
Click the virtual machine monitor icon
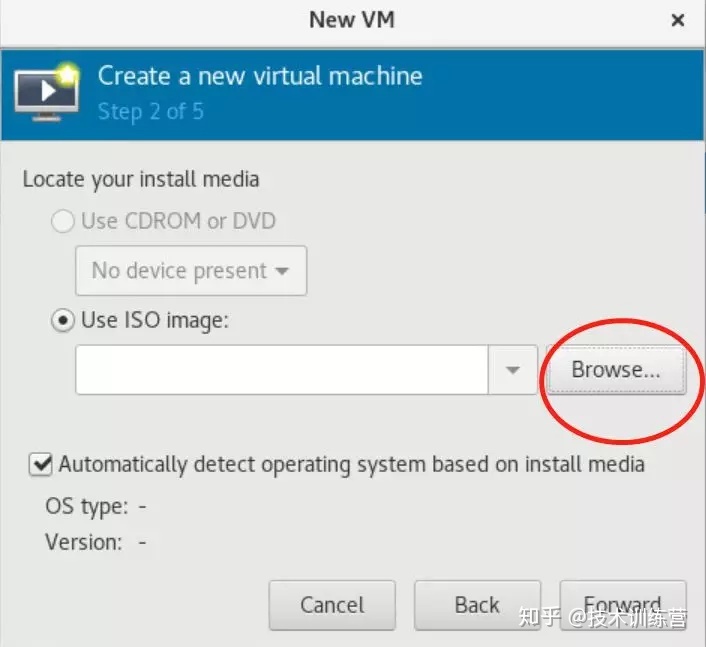pos(47,92)
